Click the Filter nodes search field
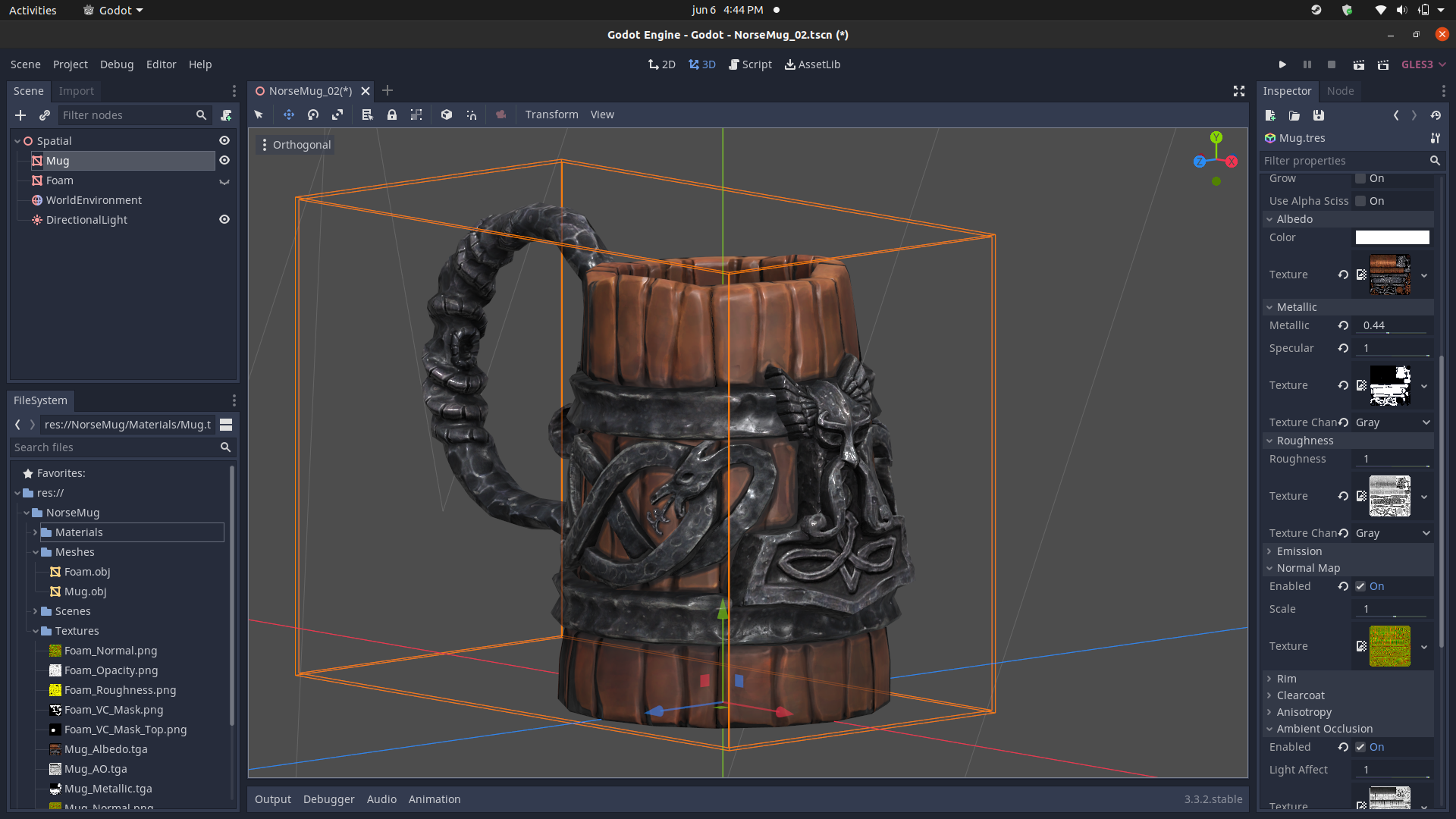This screenshot has width=1456, height=819. pyautogui.click(x=125, y=115)
